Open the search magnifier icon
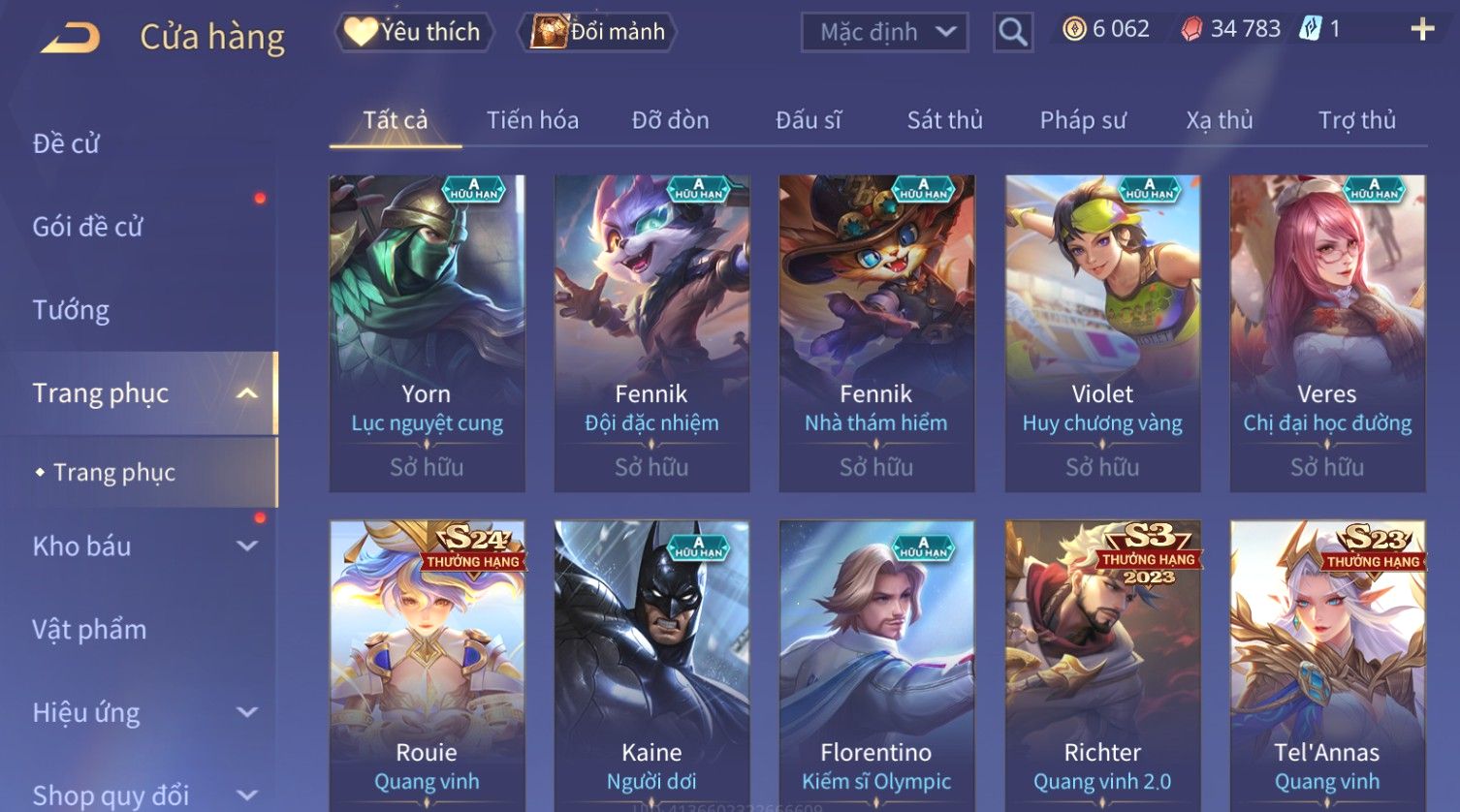 (1013, 32)
